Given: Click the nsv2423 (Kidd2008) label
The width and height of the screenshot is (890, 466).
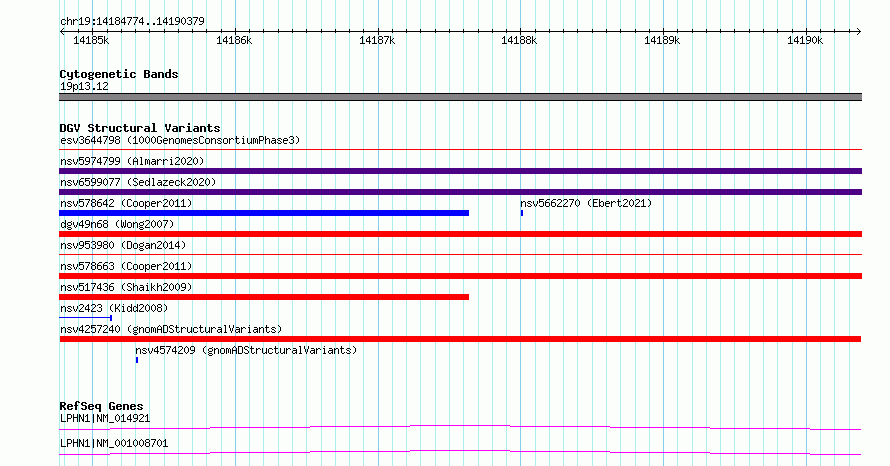Looking at the screenshot, I should (114, 308).
